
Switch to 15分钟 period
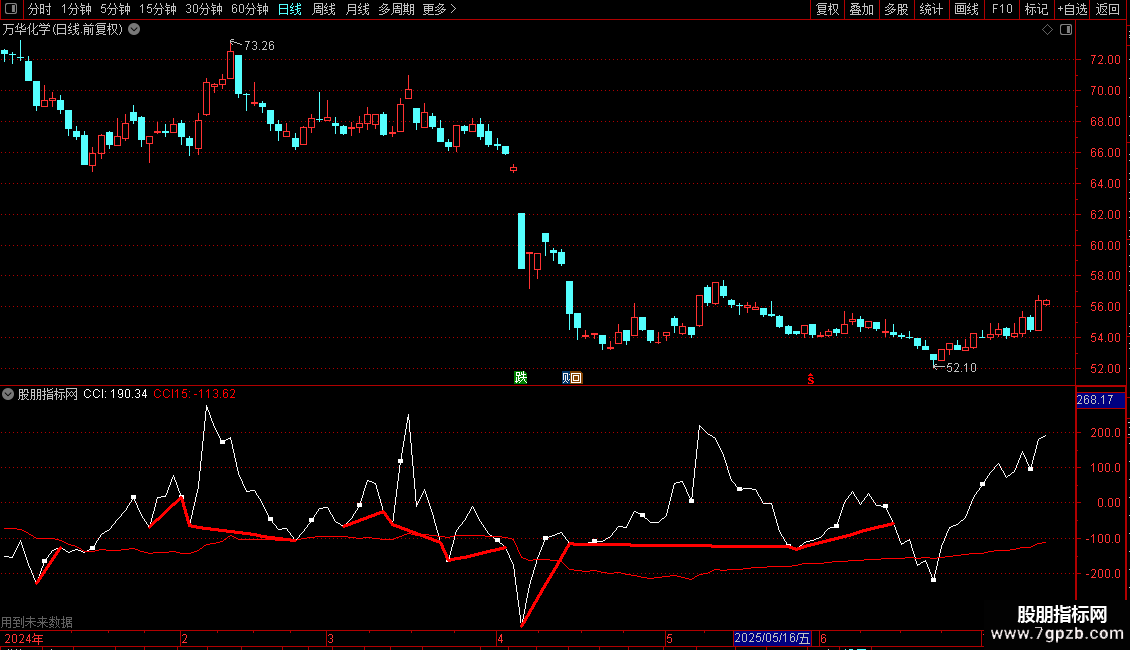158,9
